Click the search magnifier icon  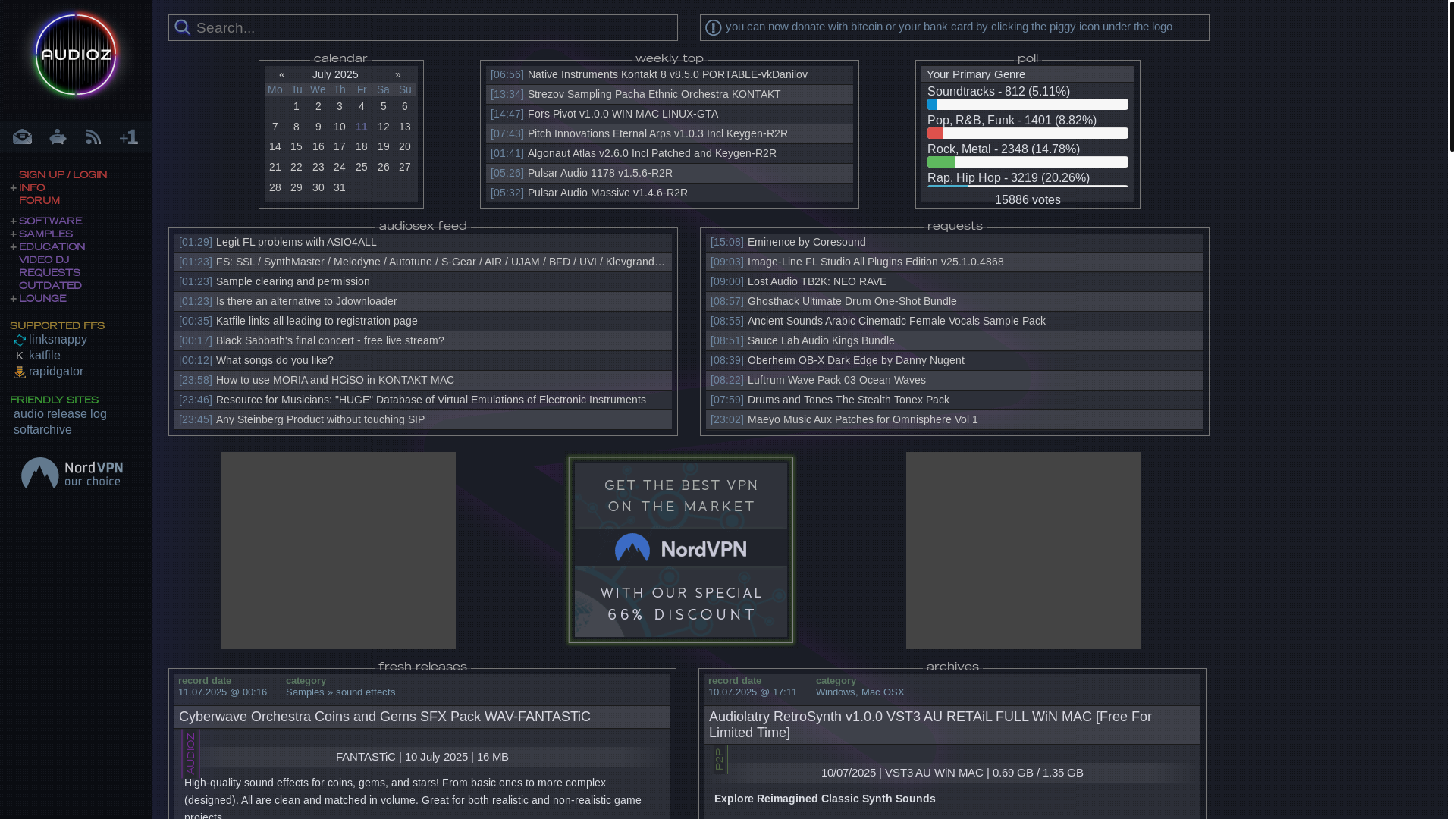pyautogui.click(x=182, y=27)
